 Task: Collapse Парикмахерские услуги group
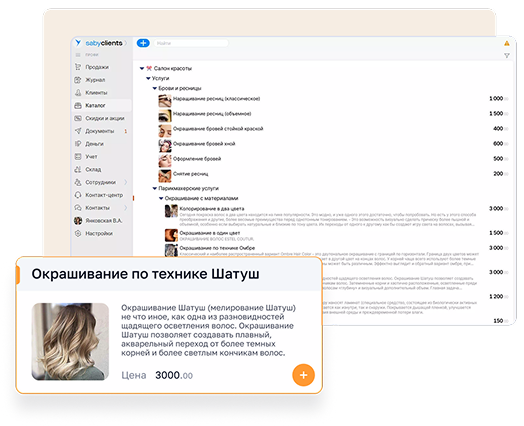coord(154,188)
